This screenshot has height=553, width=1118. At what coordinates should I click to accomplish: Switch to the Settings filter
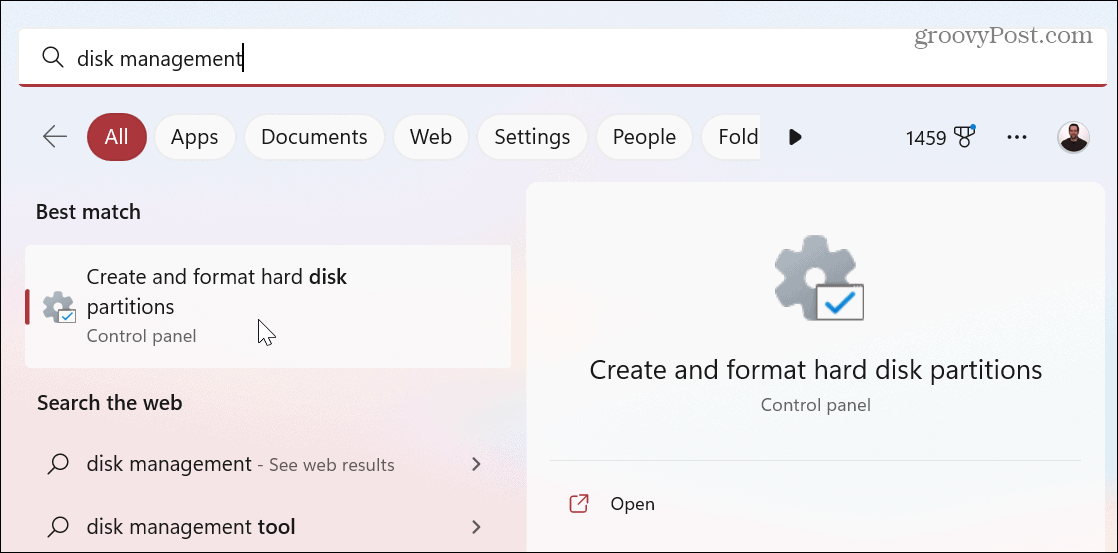tap(532, 137)
